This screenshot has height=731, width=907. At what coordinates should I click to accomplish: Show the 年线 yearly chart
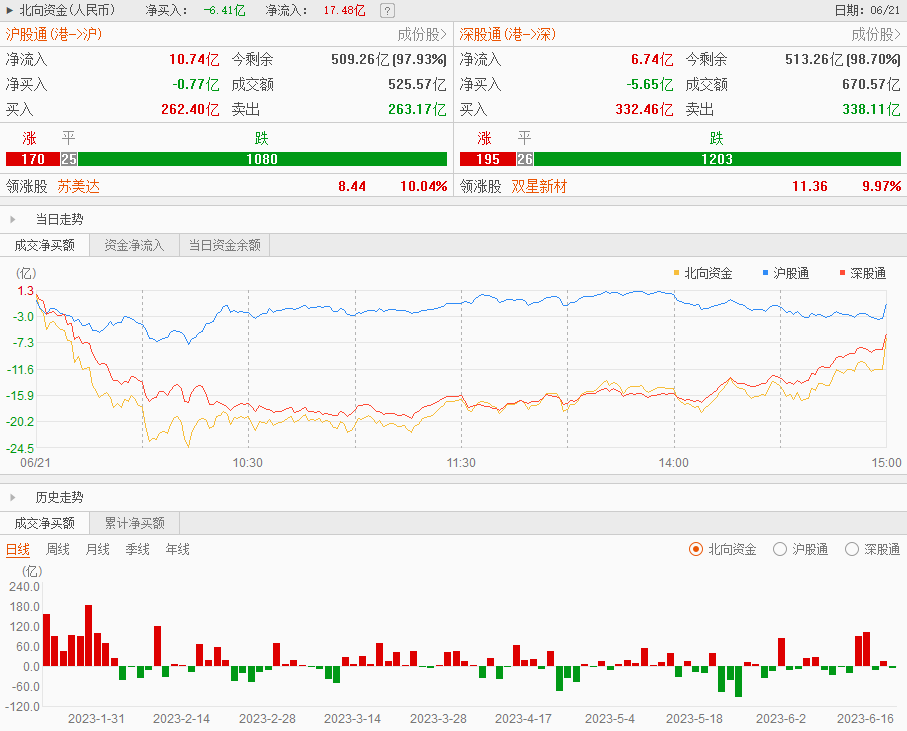(x=177, y=549)
